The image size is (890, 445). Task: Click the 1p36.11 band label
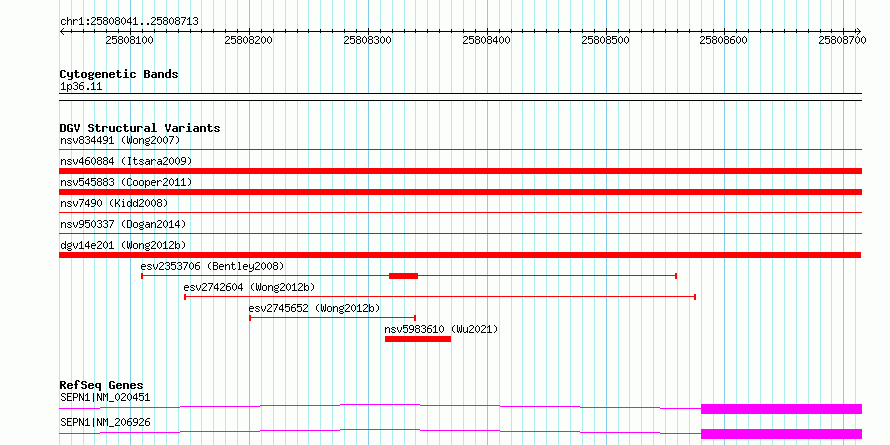click(x=81, y=87)
